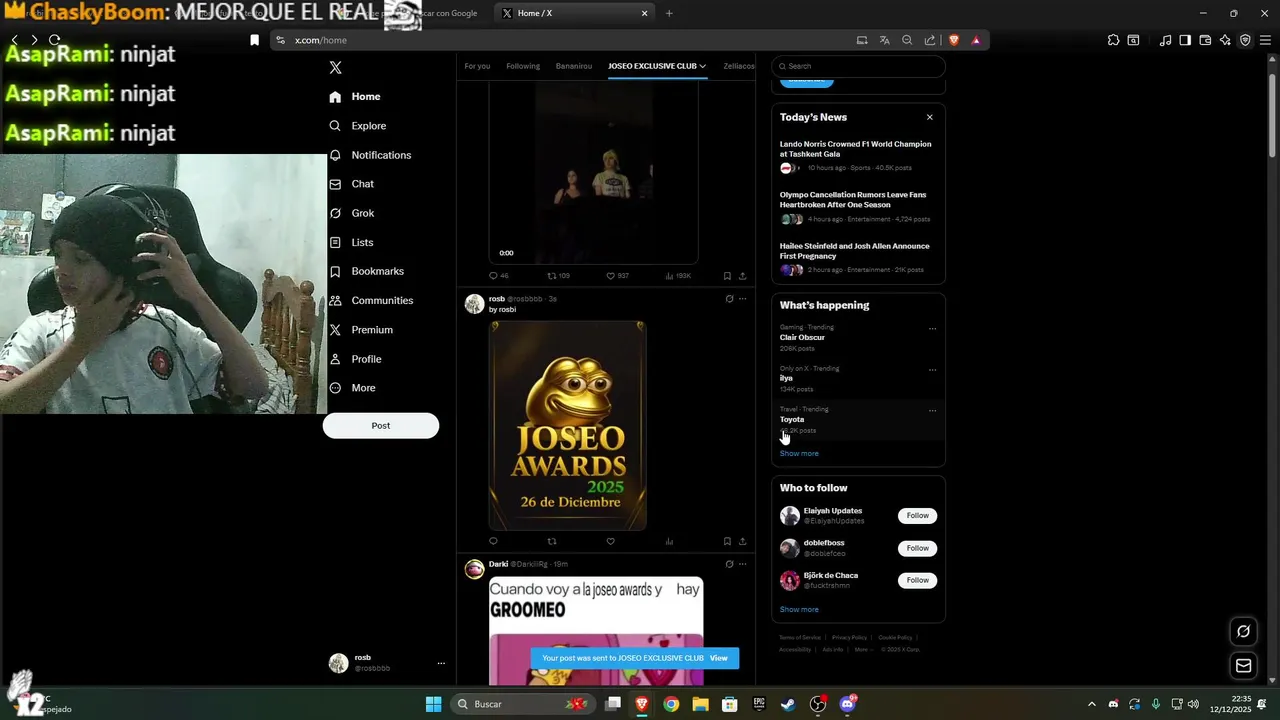Follow doblefboss
1280x720 pixels.
click(917, 548)
